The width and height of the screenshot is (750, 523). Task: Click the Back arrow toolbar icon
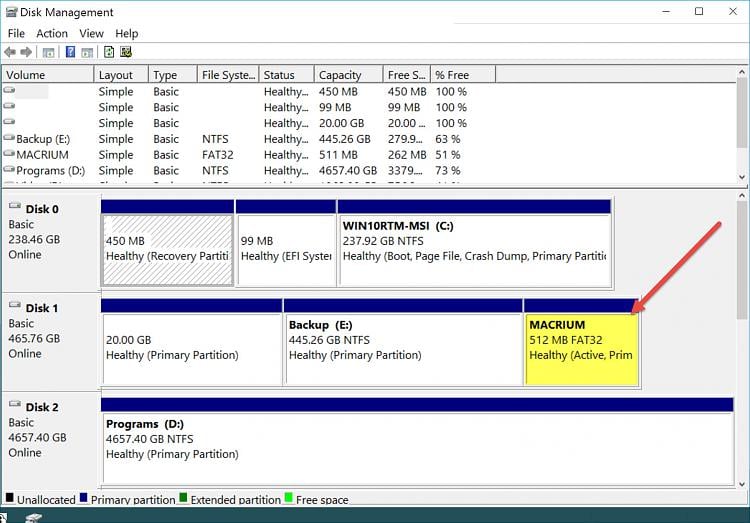pyautogui.click(x=10, y=52)
